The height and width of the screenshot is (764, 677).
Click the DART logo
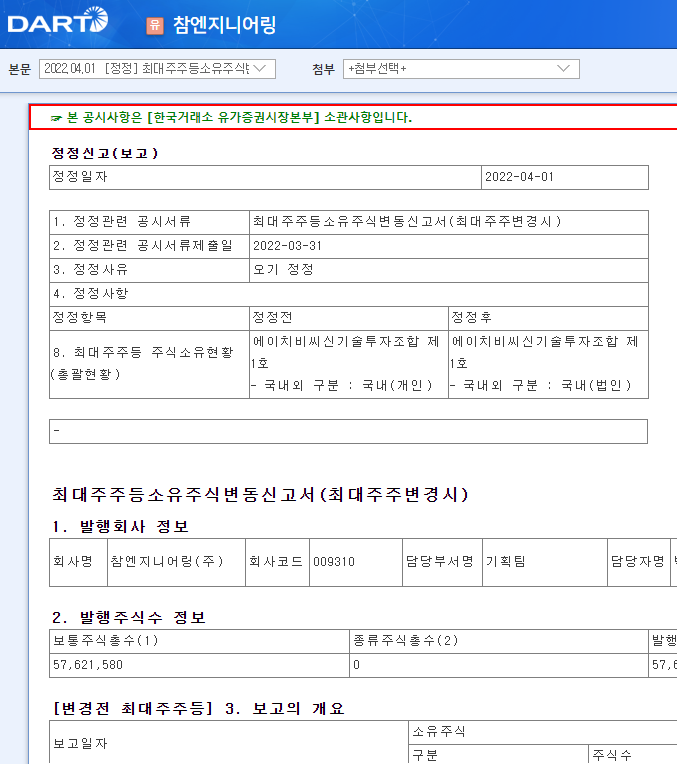[58, 20]
